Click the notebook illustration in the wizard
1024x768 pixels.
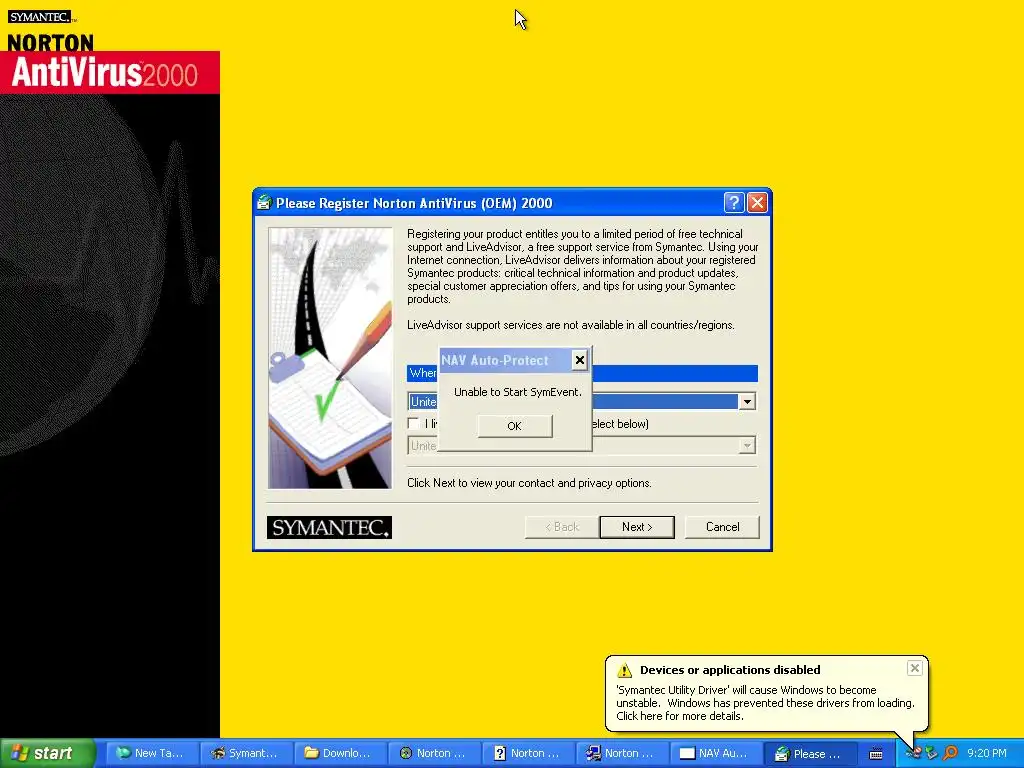tap(330, 358)
